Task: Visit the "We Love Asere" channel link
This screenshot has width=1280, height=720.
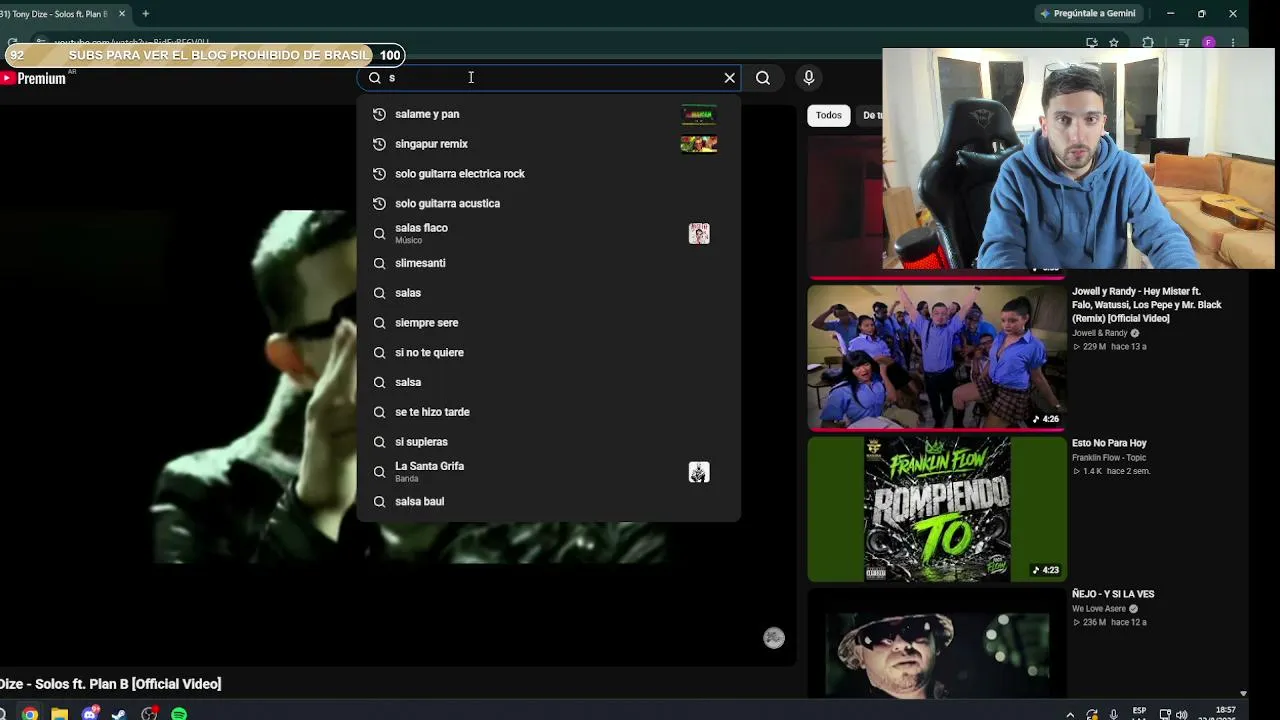Action: point(1099,609)
